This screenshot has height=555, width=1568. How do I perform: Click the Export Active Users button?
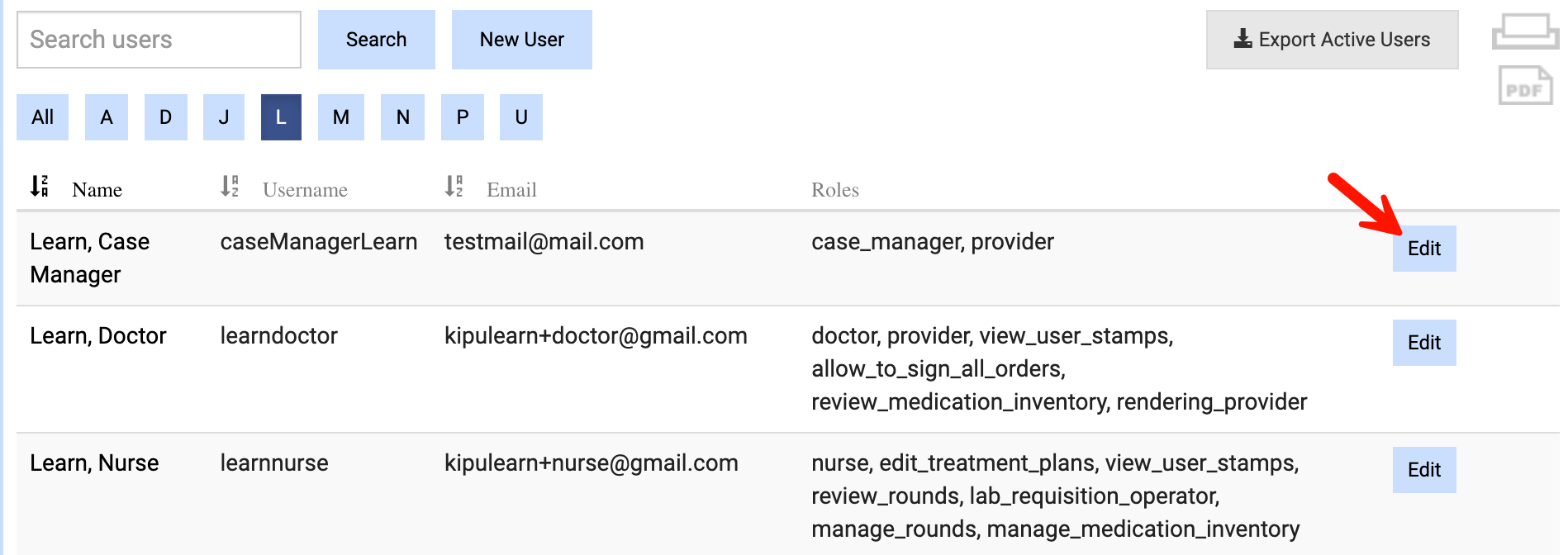pos(1331,40)
